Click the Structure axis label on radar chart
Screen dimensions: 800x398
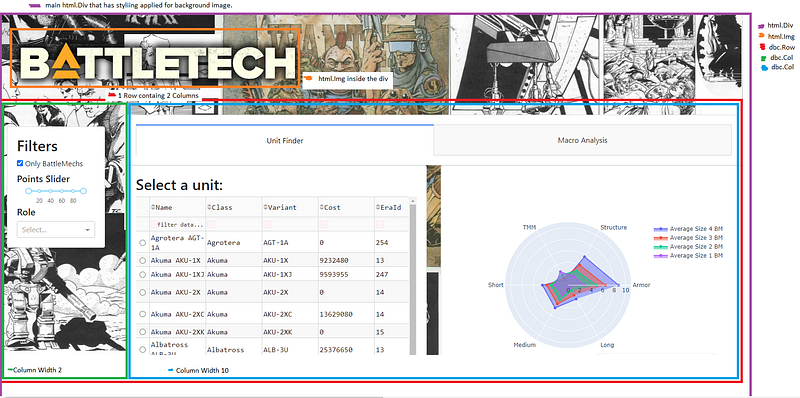[x=614, y=227]
